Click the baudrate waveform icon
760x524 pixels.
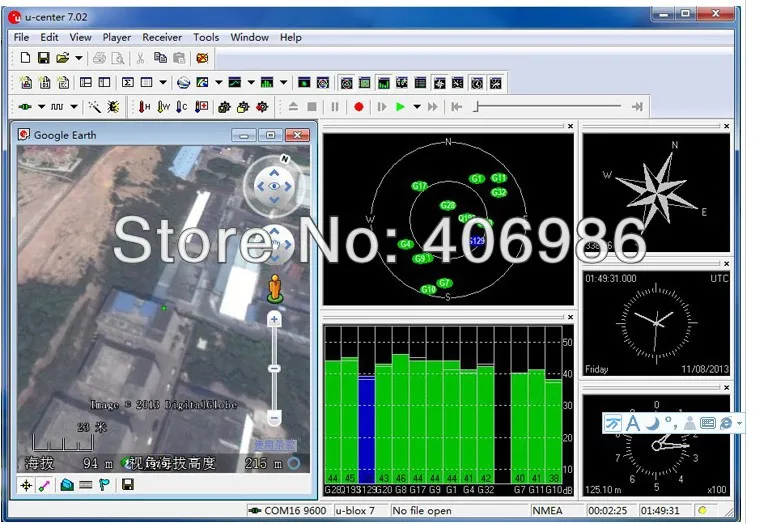click(x=57, y=107)
